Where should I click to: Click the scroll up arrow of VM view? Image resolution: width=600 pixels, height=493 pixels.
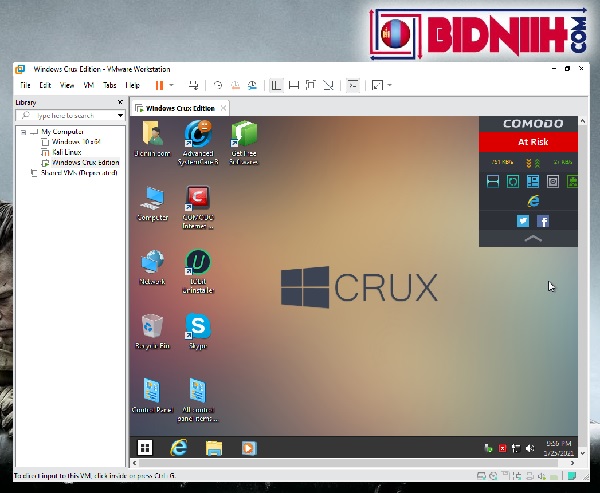point(582,121)
